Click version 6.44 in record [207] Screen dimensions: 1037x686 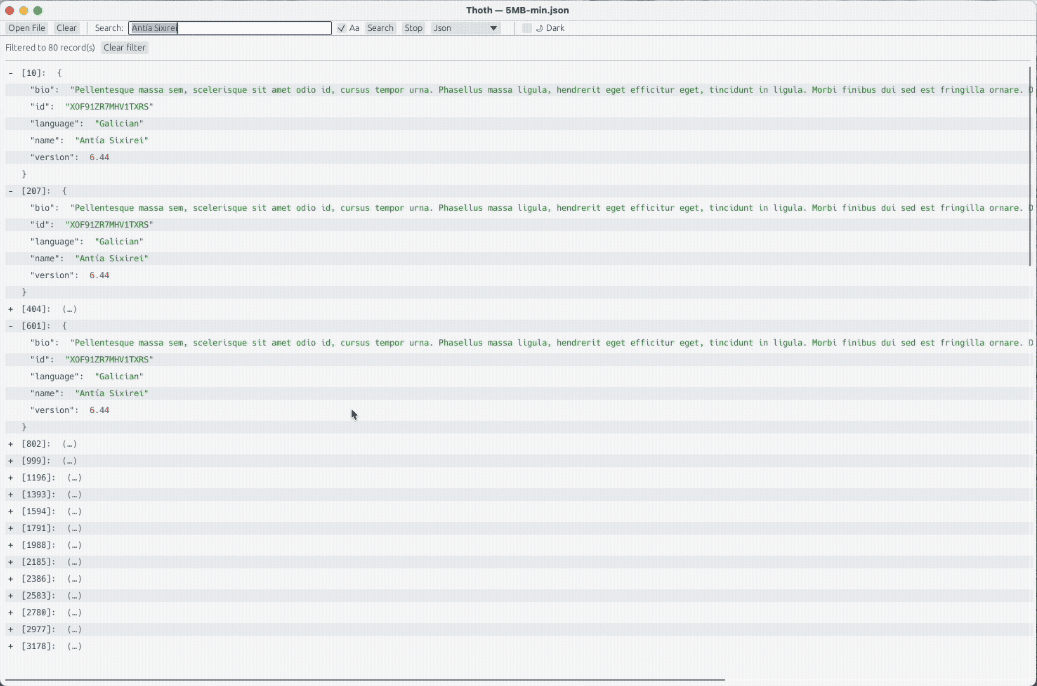click(x=99, y=275)
